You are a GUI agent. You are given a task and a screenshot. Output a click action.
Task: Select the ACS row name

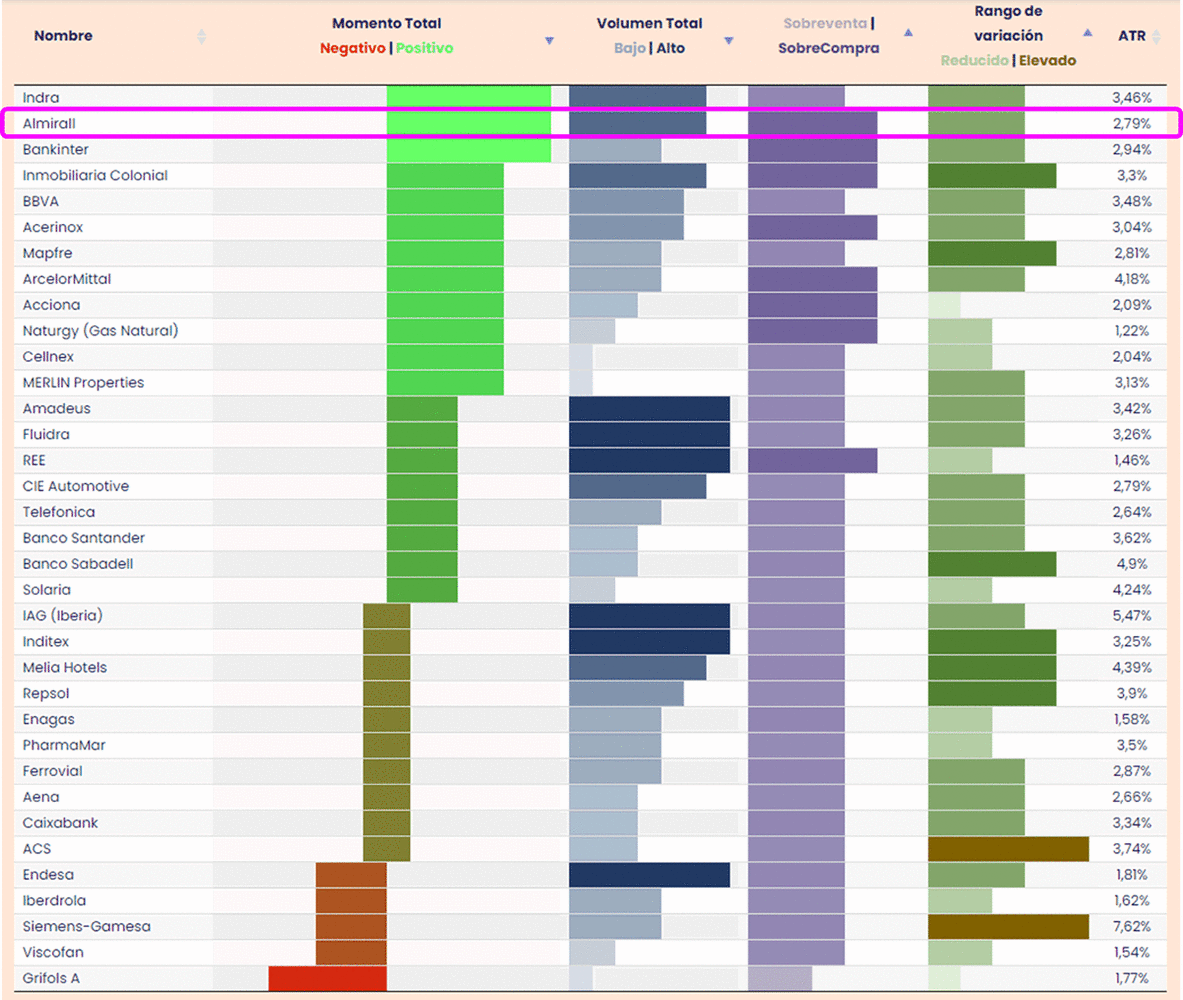37,849
